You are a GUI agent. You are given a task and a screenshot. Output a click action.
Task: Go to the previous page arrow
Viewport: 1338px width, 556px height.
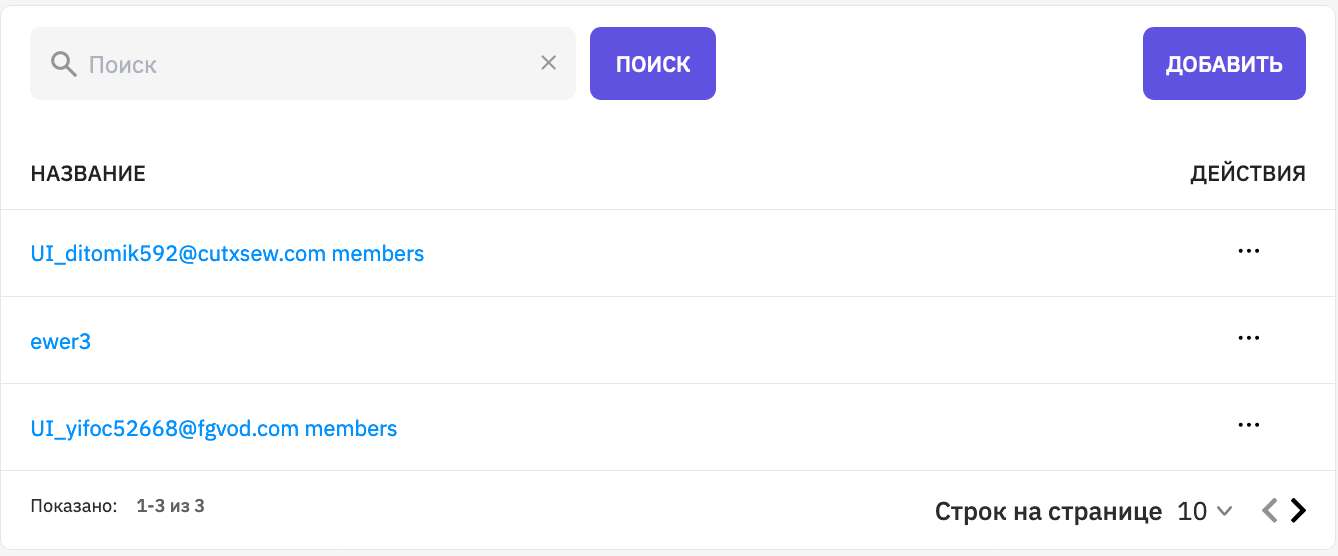(1269, 511)
